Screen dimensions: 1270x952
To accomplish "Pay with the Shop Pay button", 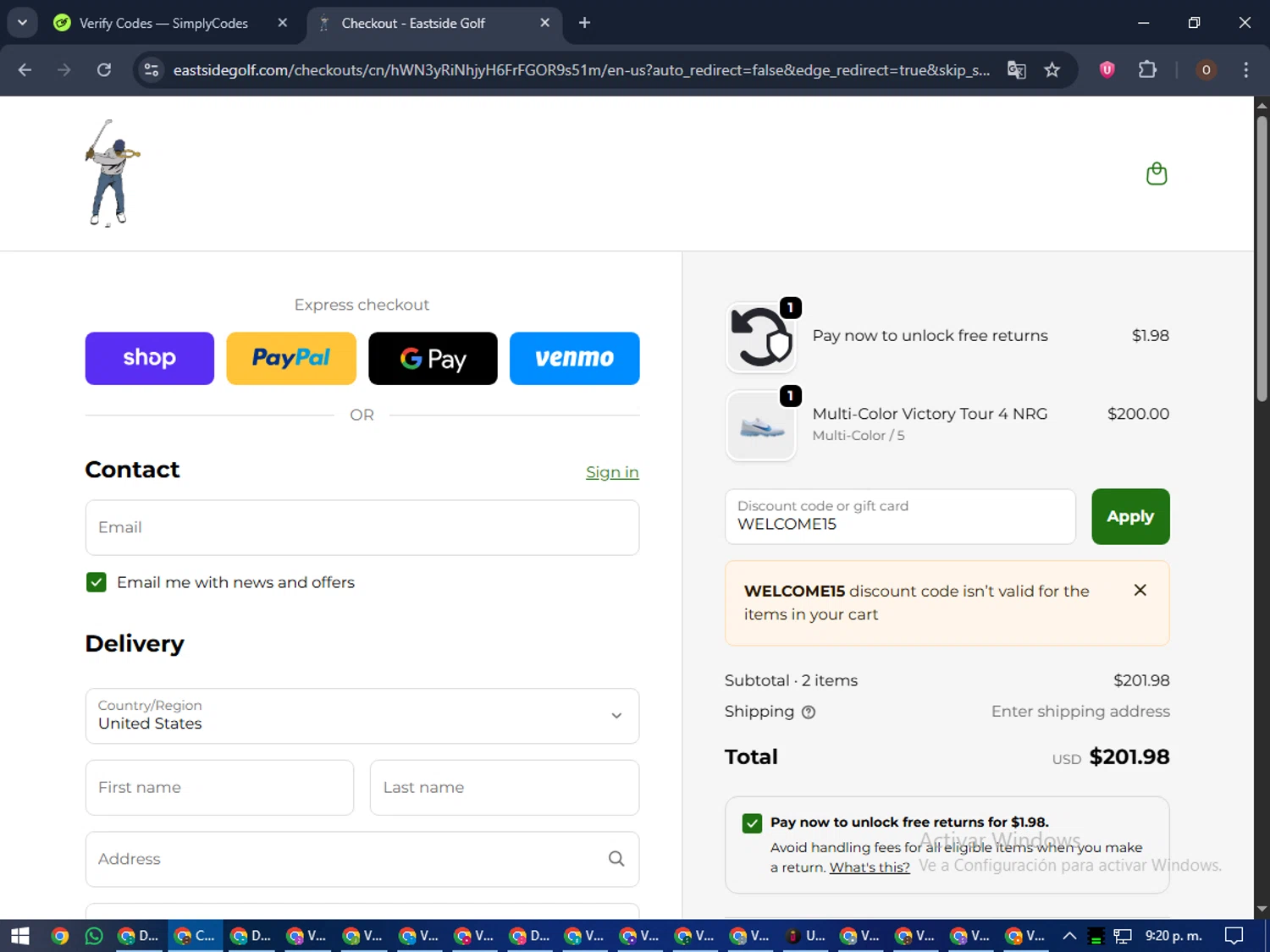I will coord(150,359).
